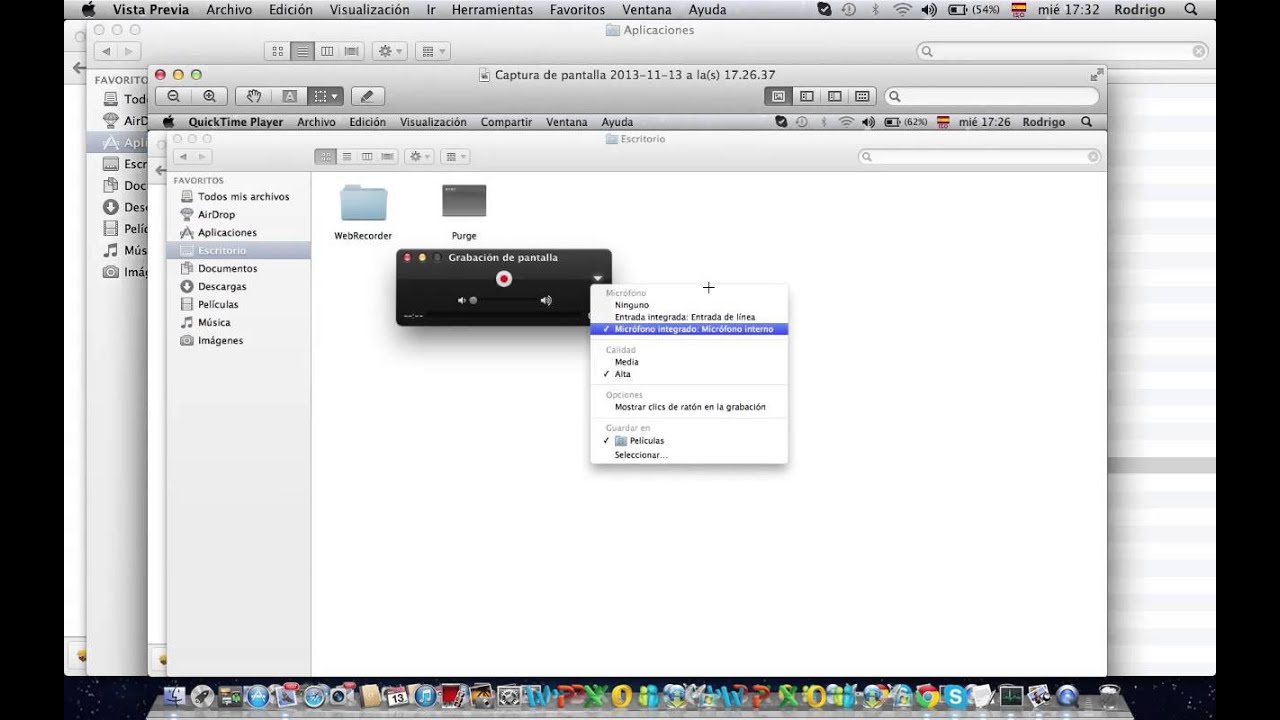Click the Imágenes camera icon in Aplicaciones sidebar
The image size is (1280, 720).
(x=111, y=272)
